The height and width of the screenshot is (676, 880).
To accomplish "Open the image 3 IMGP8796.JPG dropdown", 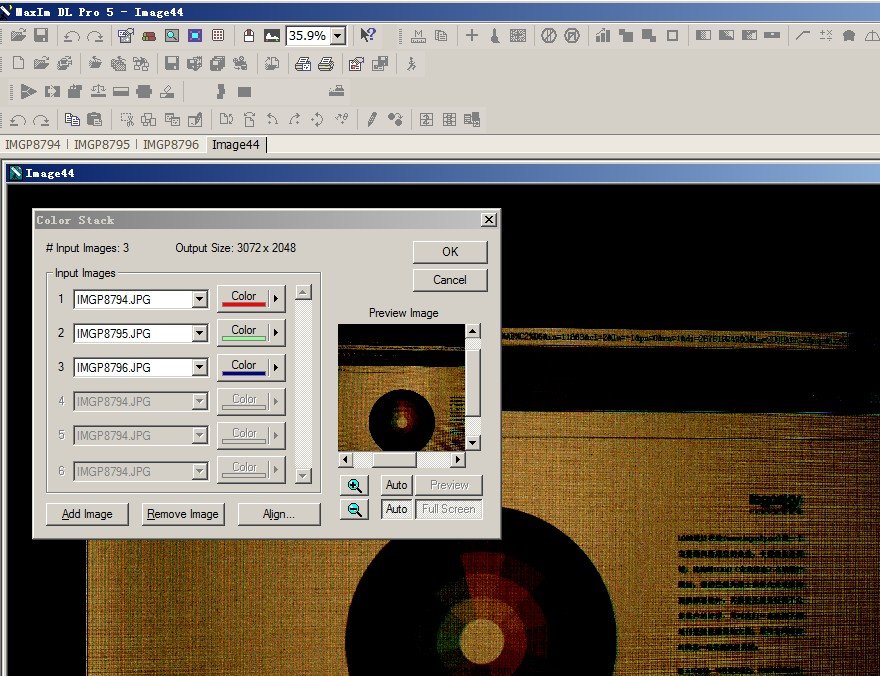I will [x=199, y=367].
